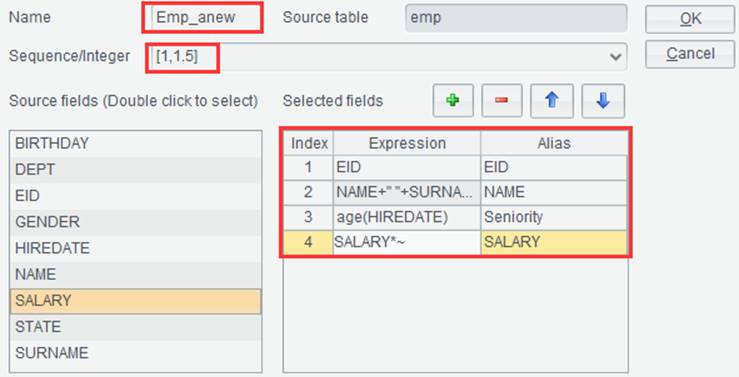Image resolution: width=739 pixels, height=377 pixels.
Task: Click the blue up arrow move-up icon
Action: pyautogui.click(x=552, y=100)
